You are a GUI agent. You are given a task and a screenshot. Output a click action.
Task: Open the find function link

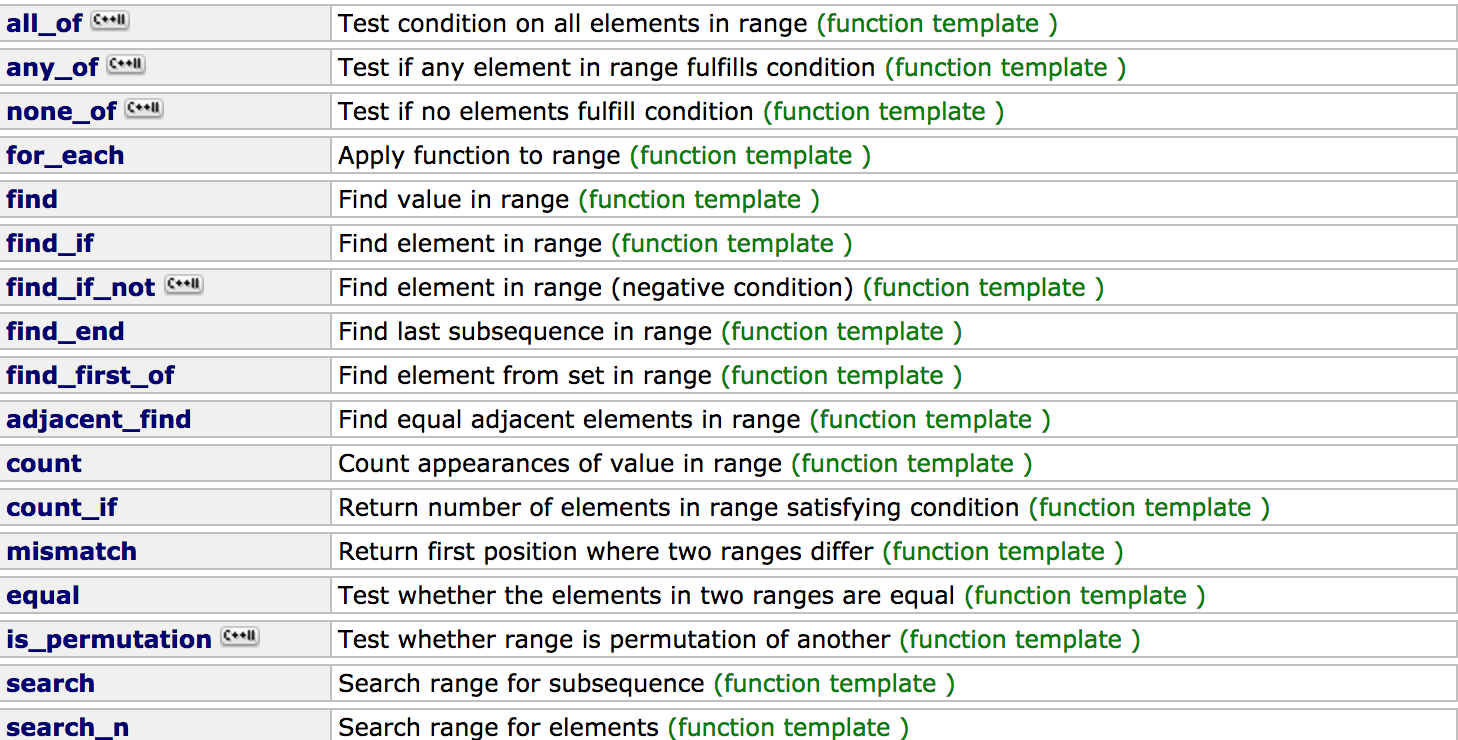click(32, 200)
